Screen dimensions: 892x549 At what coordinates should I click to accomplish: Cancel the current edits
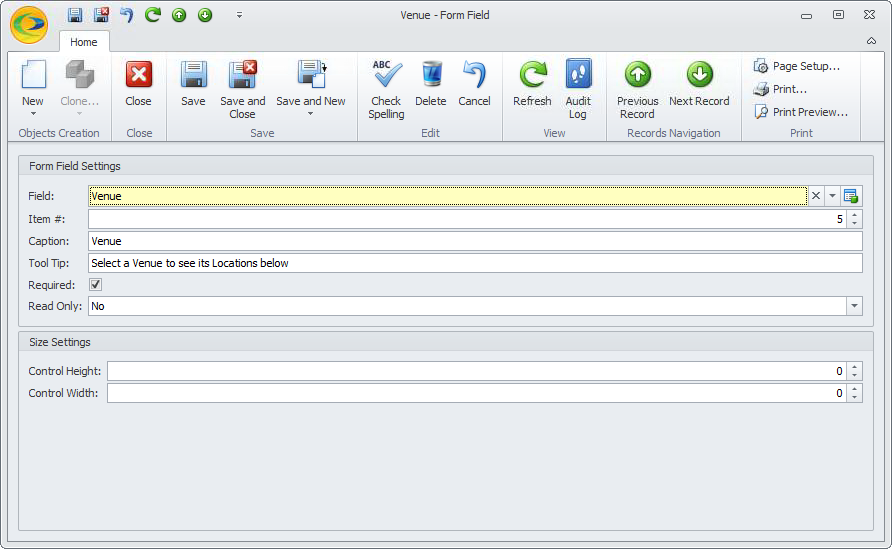click(x=474, y=83)
